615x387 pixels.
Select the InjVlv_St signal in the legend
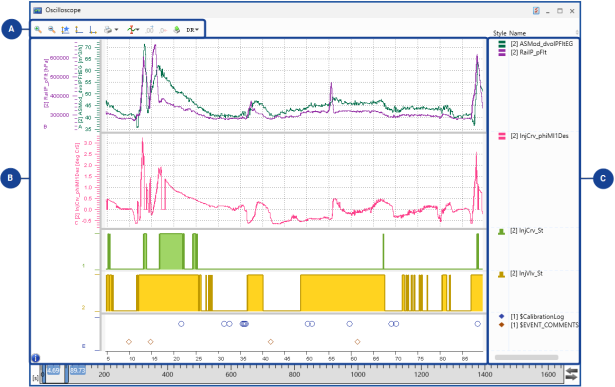[526, 273]
